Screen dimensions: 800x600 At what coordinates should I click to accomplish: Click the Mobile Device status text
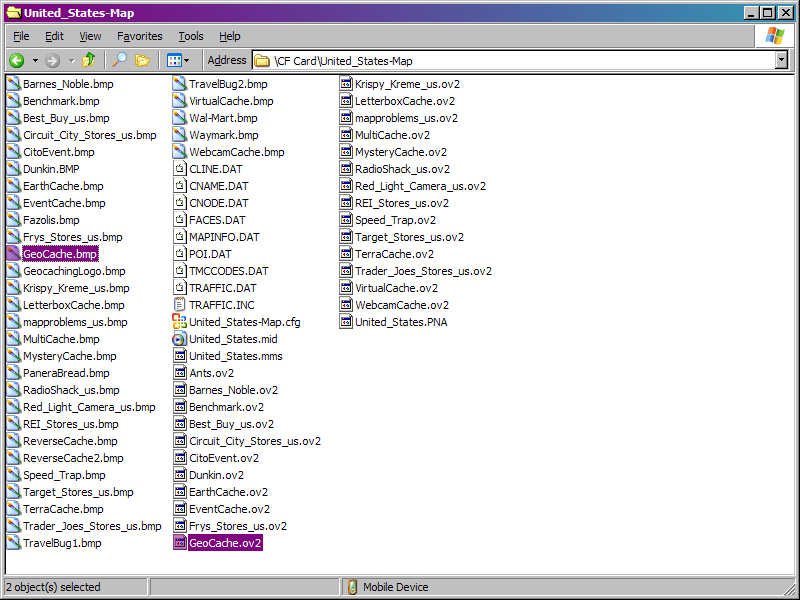[396, 587]
